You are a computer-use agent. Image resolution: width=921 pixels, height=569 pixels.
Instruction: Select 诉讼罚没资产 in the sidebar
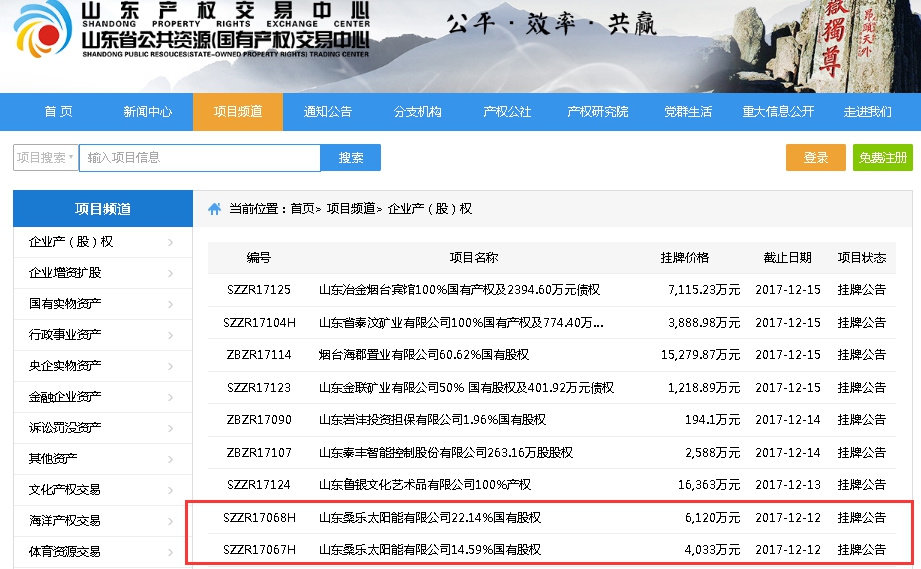click(x=65, y=428)
